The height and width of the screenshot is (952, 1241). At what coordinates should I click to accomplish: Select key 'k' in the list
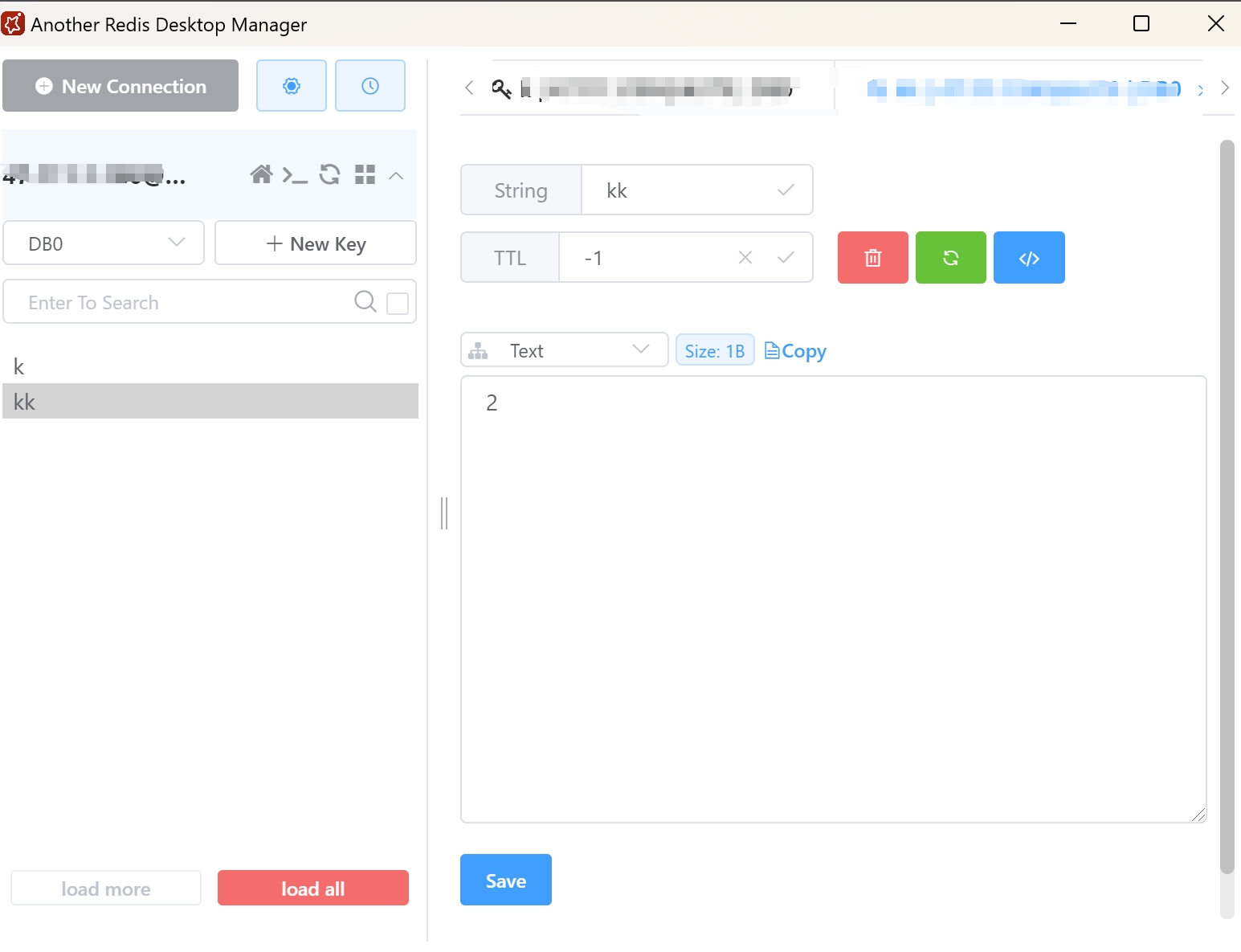(210, 367)
